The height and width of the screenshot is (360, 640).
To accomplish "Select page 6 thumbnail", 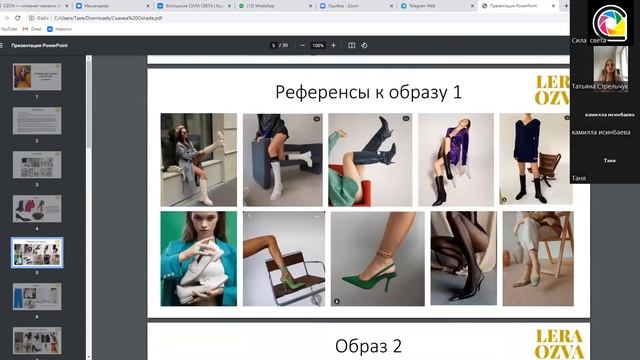I will (37, 296).
